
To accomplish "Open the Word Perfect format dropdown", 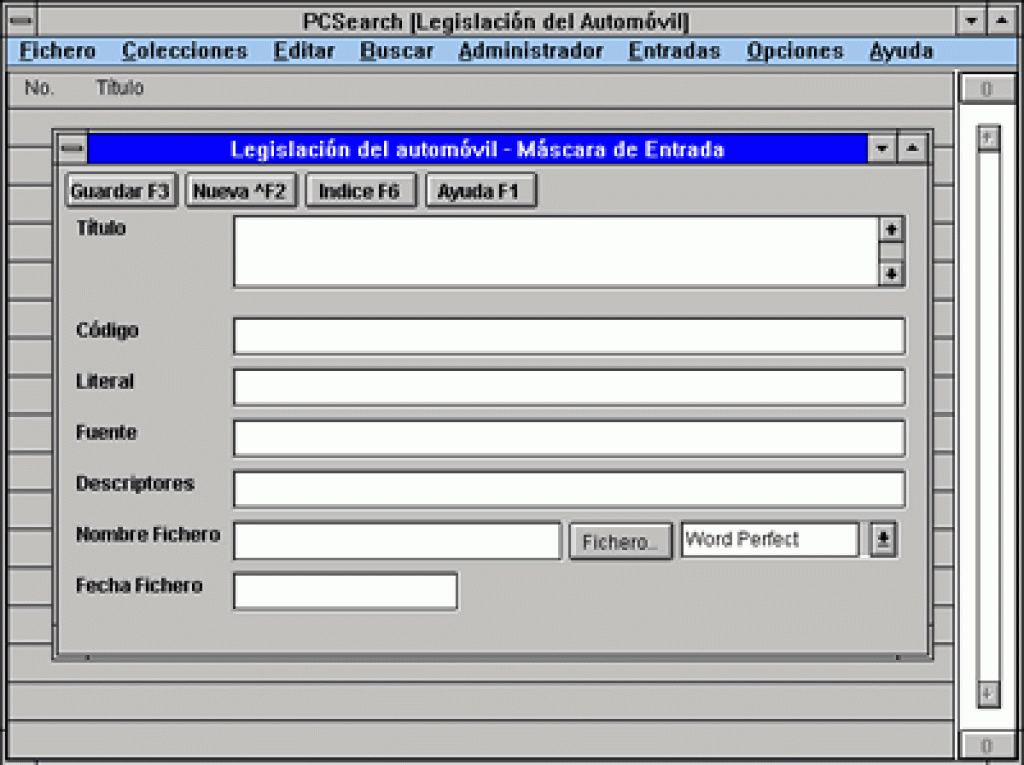I will pyautogui.click(x=881, y=540).
